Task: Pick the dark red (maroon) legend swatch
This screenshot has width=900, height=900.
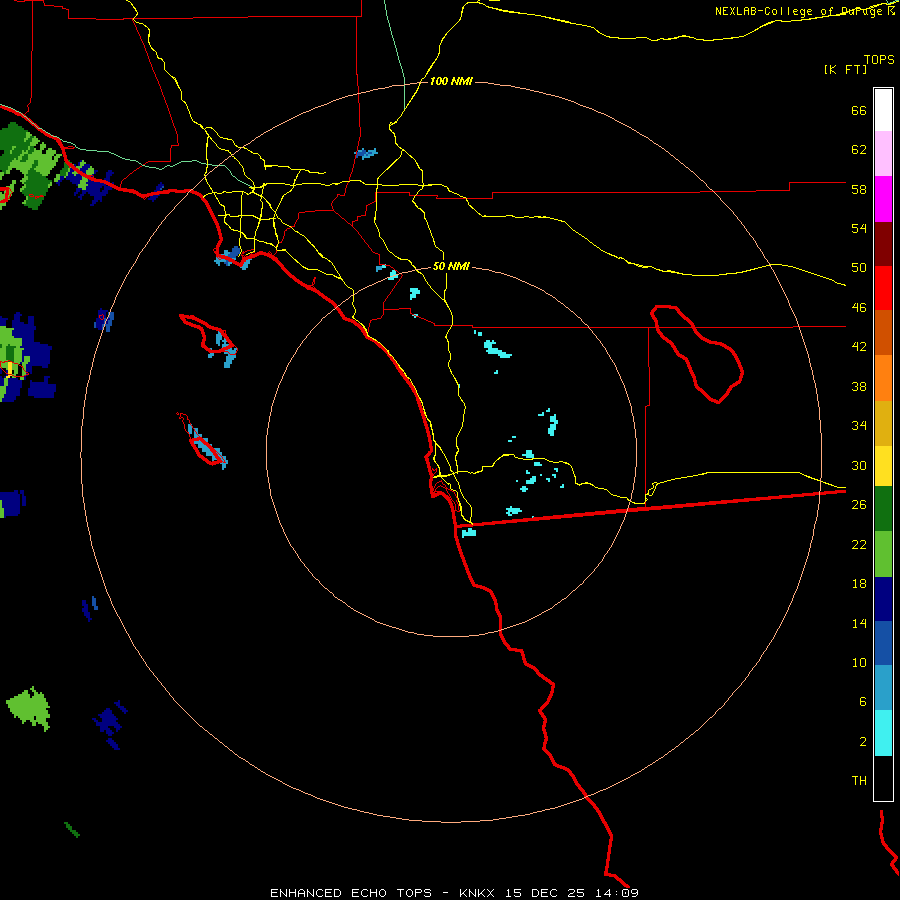Action: [883, 244]
